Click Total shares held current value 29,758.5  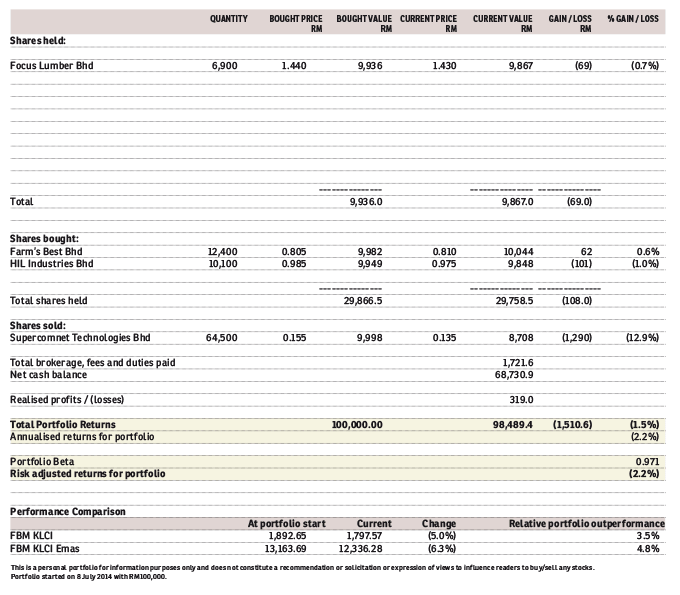(x=514, y=301)
